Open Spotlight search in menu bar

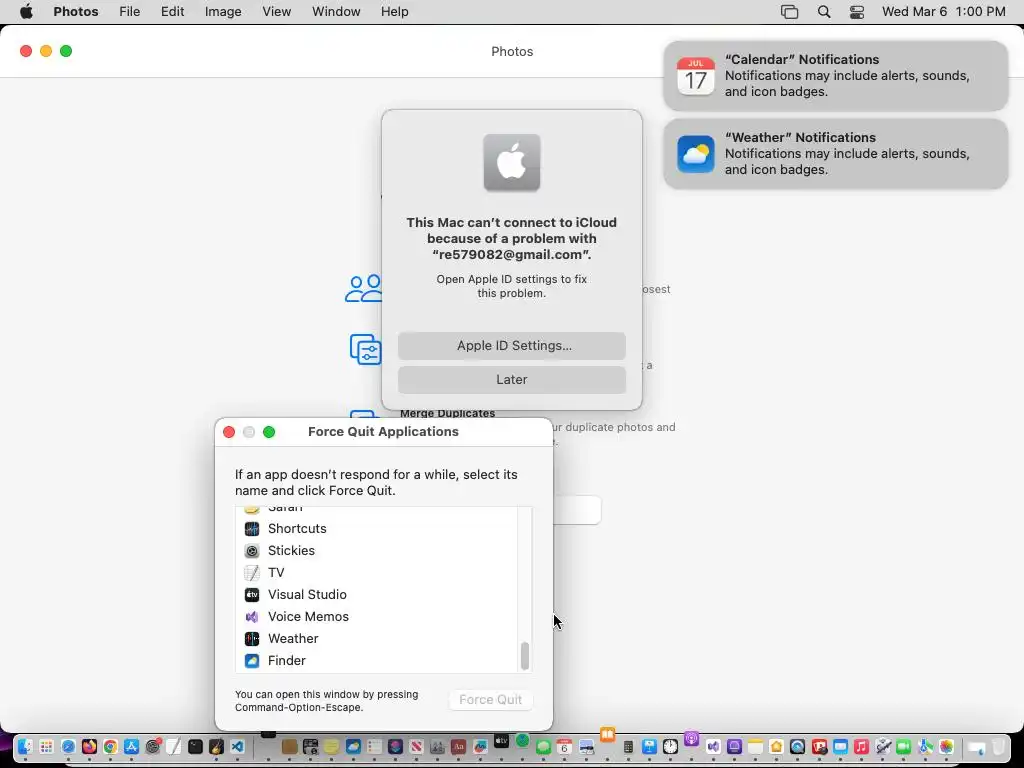(x=824, y=11)
